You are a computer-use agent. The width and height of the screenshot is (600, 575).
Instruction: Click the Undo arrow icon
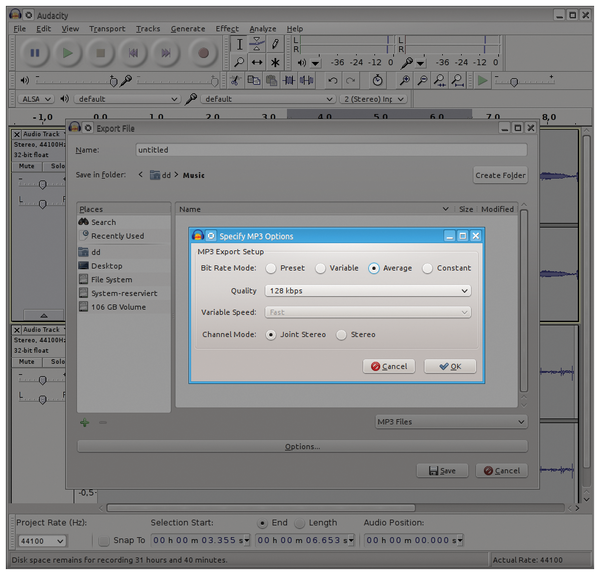[x=333, y=80]
